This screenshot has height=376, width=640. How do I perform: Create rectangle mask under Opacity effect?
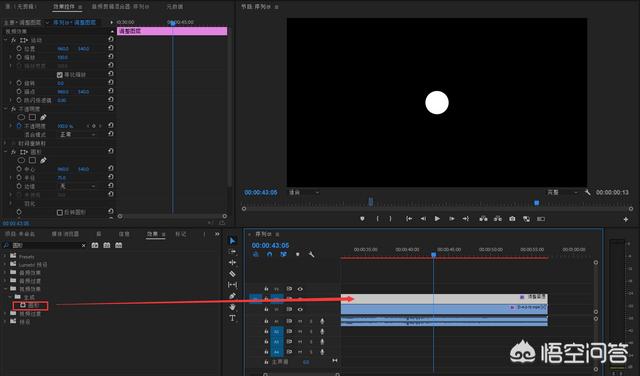(x=32, y=117)
